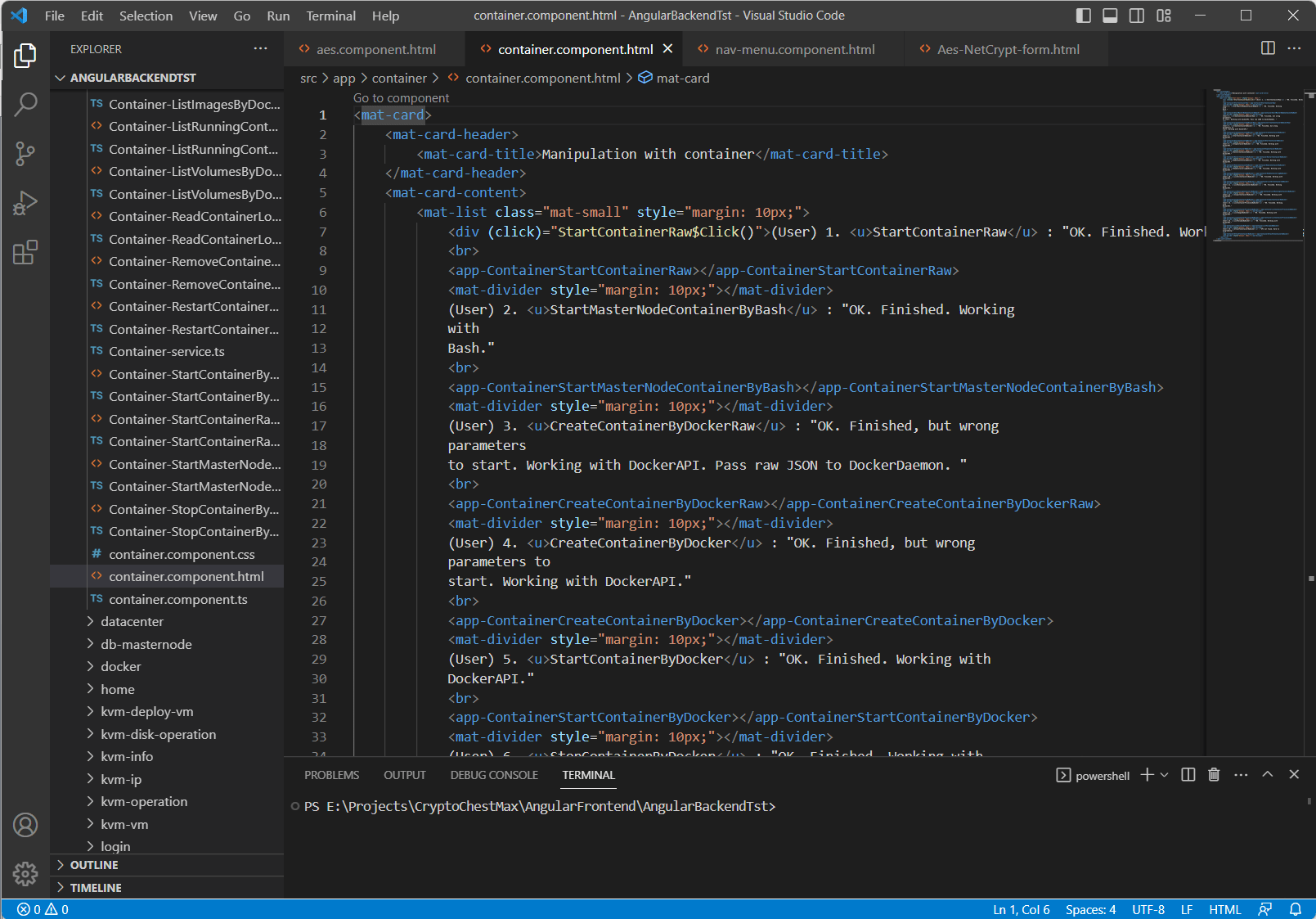Select the Source Control icon

[x=25, y=154]
